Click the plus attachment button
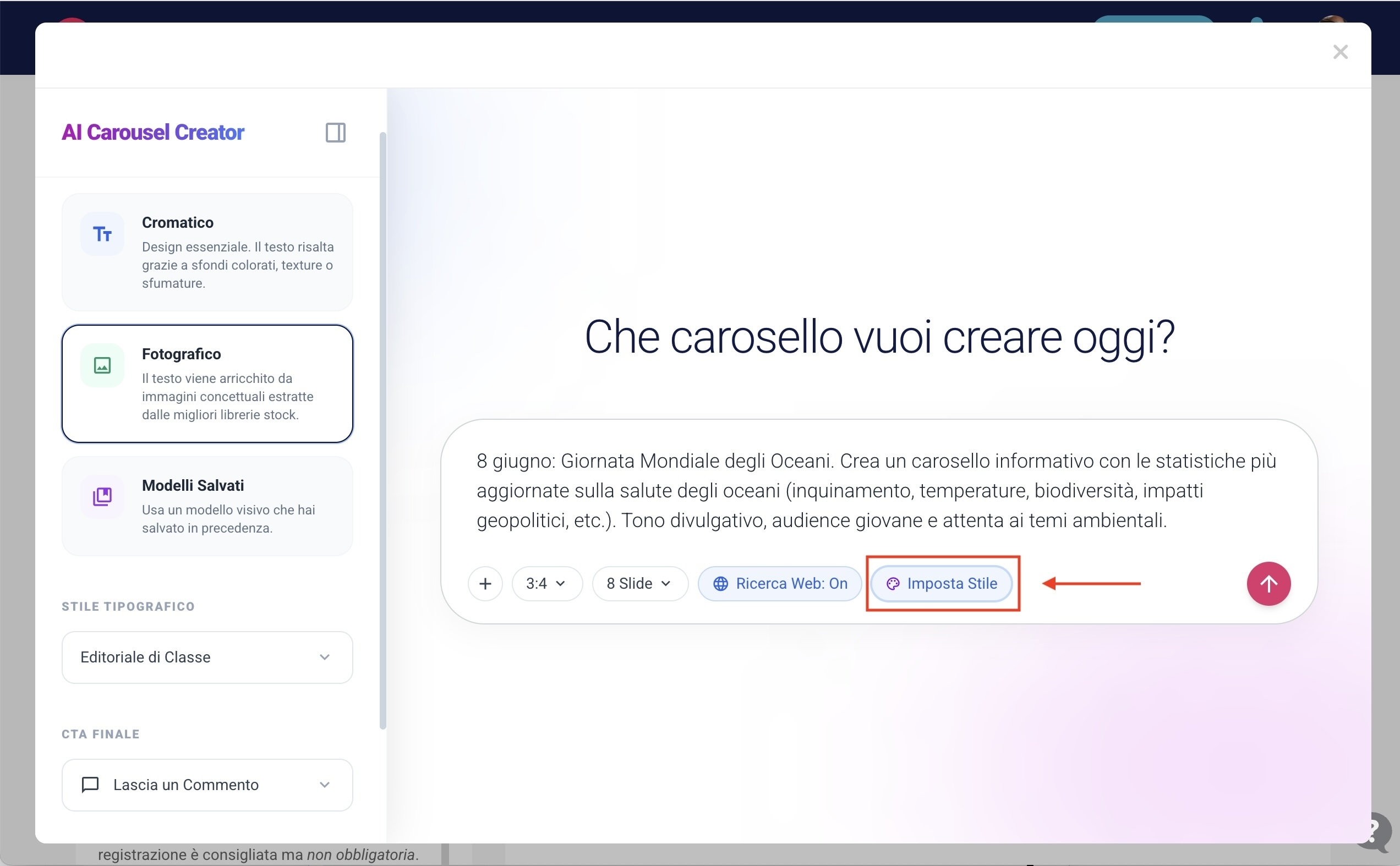This screenshot has height=866, width=1400. coord(485,584)
